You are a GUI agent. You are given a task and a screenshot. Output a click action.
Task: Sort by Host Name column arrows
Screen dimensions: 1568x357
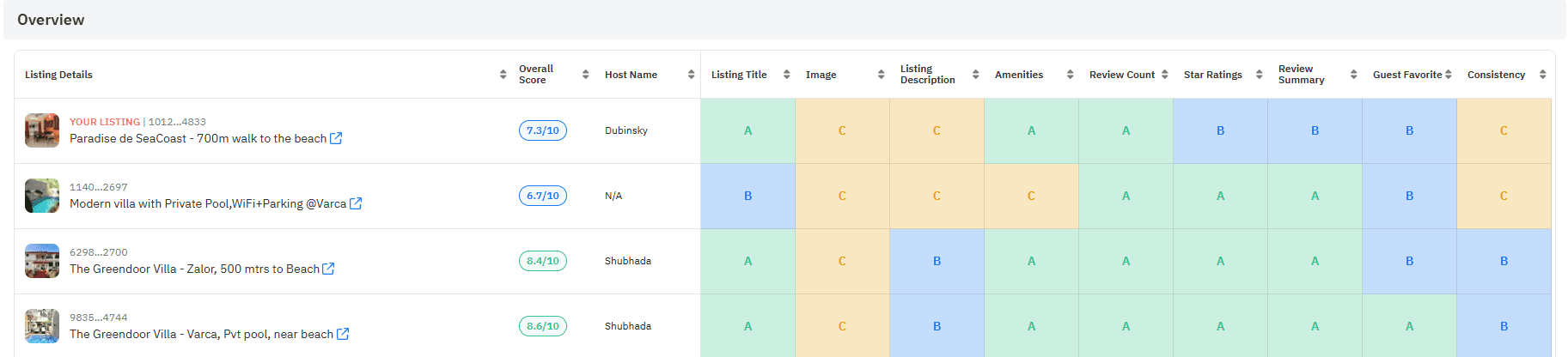691,75
